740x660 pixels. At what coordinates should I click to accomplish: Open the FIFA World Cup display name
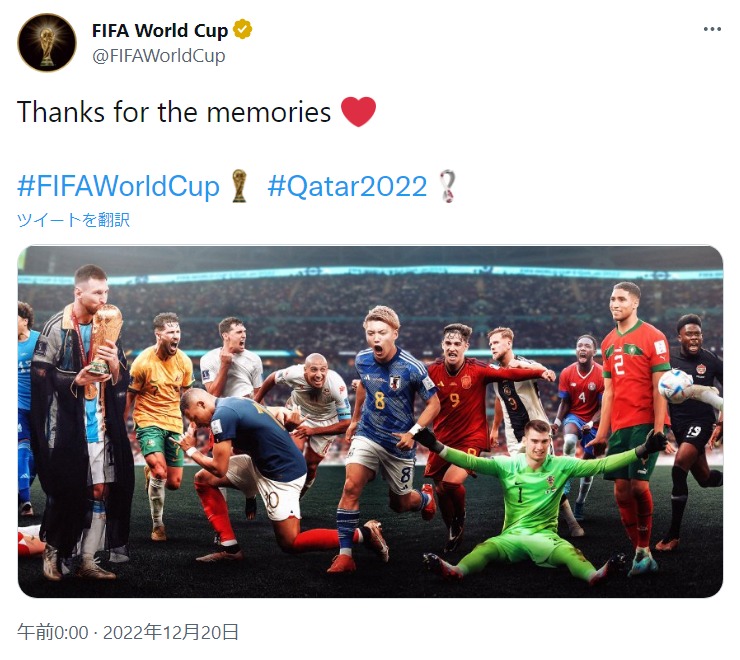click(x=160, y=30)
